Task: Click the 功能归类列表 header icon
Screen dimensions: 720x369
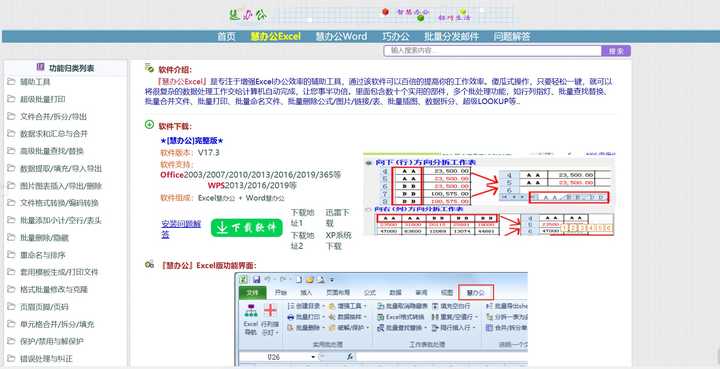Action: coord(41,67)
